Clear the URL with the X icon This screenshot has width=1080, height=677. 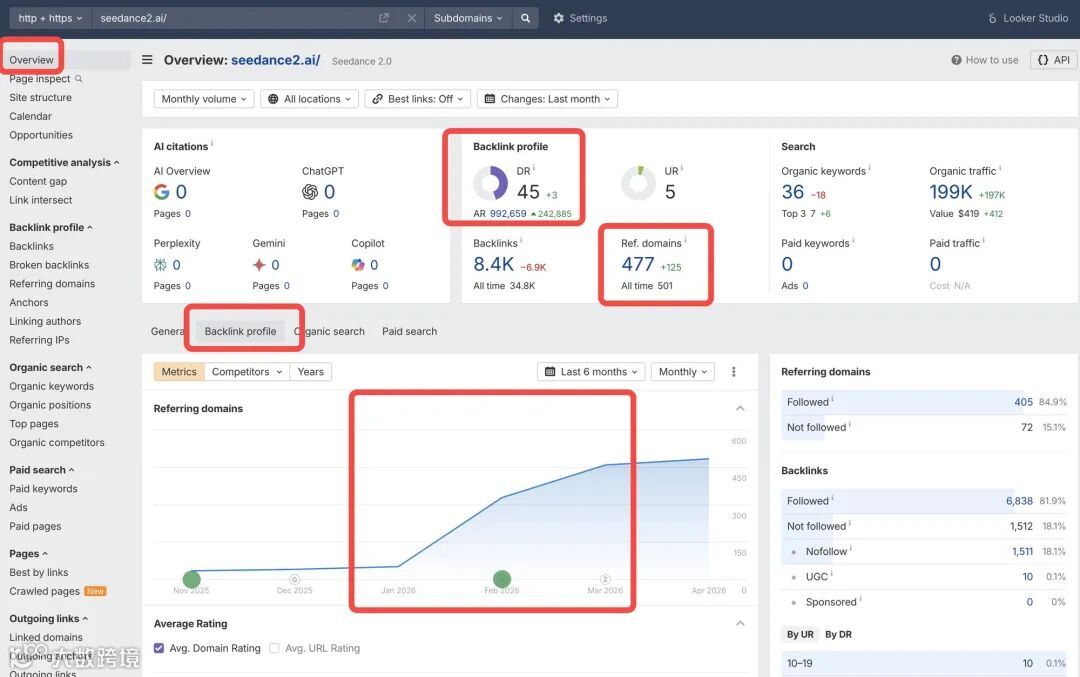click(411, 19)
